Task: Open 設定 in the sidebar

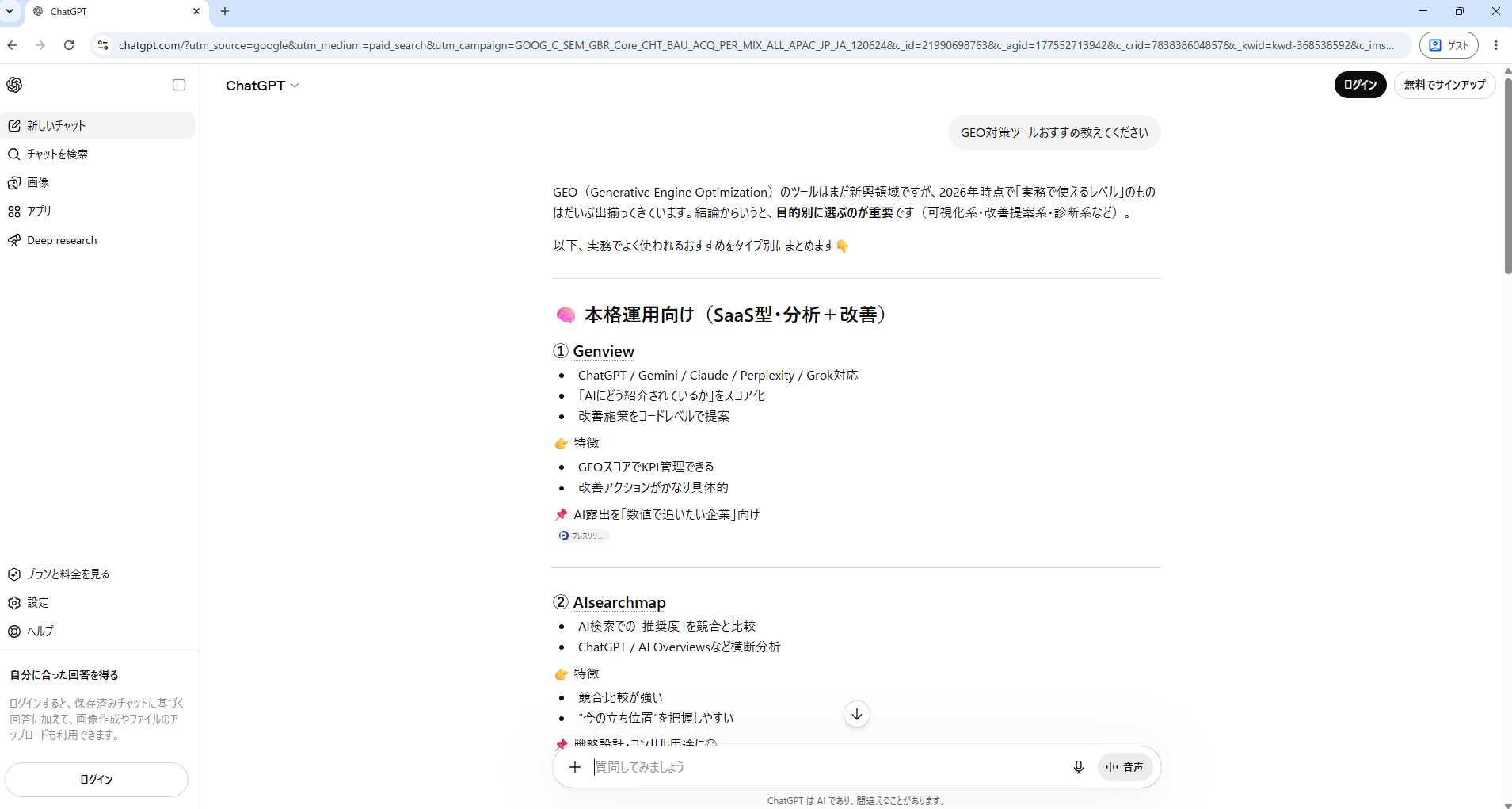Action: click(97, 602)
